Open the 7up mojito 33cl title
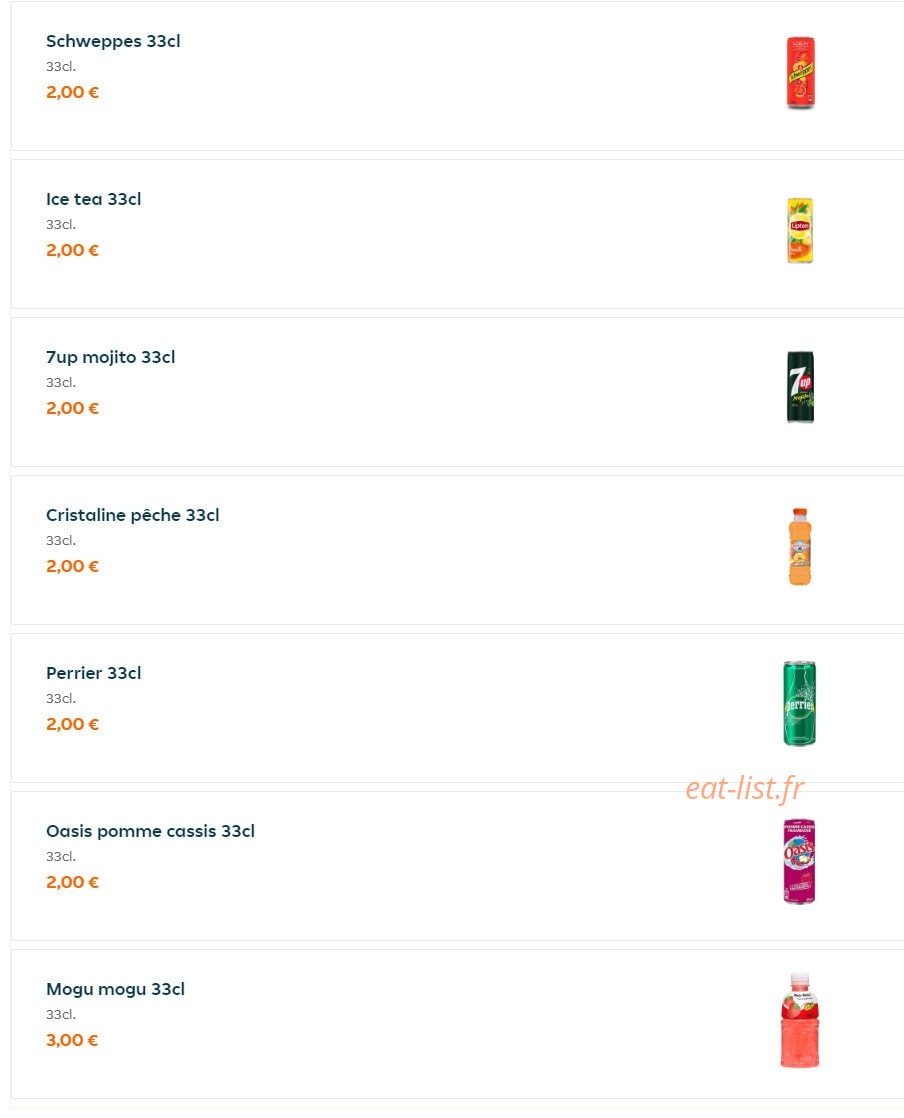This screenshot has width=904, height=1118. click(111, 357)
